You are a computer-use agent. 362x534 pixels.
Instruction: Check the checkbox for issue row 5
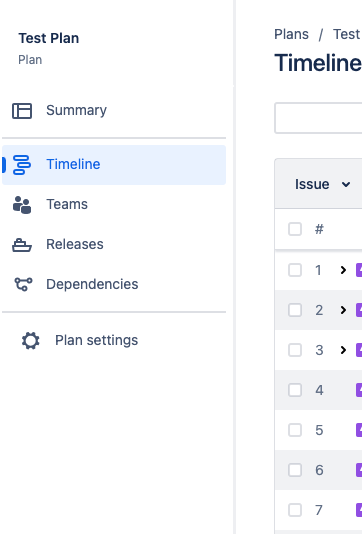295,430
